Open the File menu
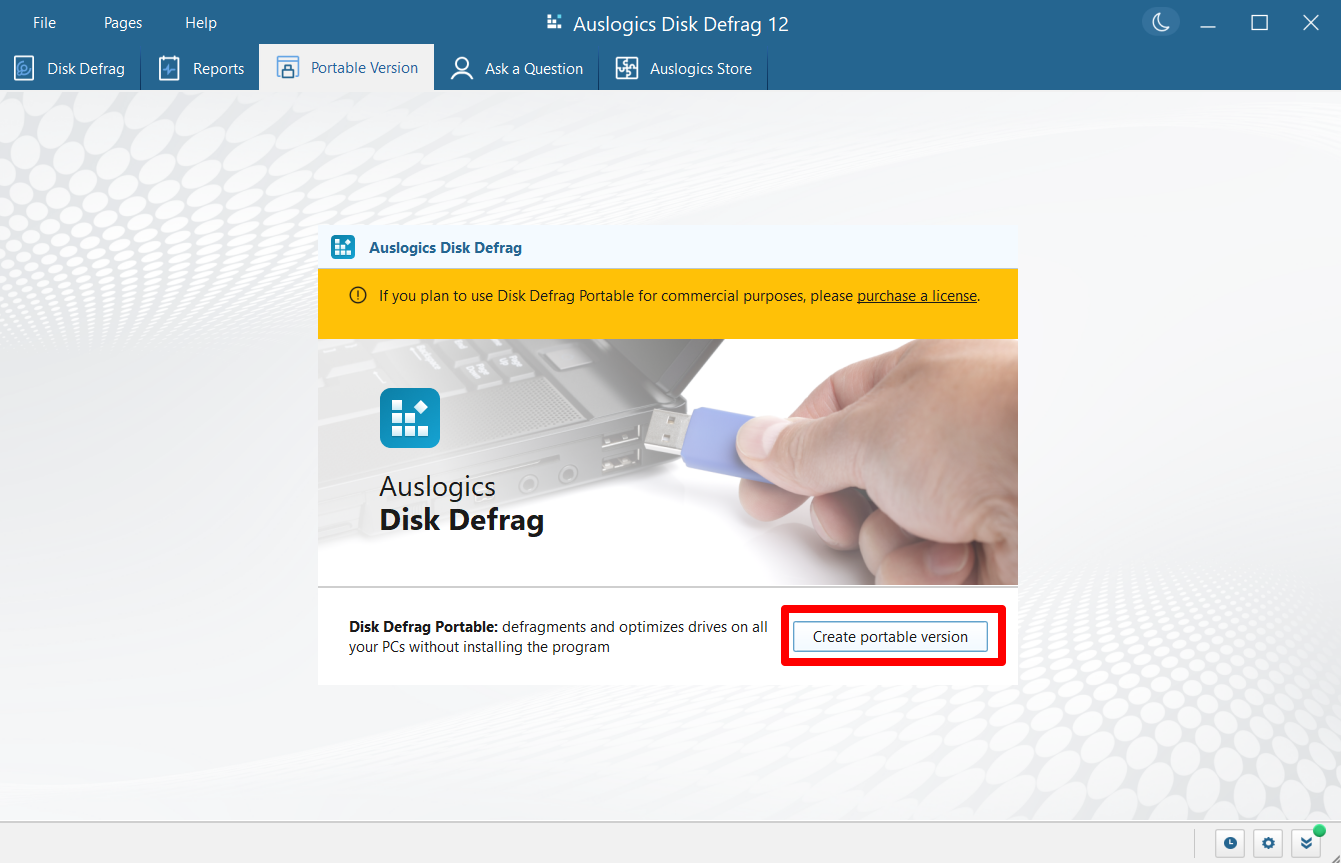1341x863 pixels. pos(44,22)
